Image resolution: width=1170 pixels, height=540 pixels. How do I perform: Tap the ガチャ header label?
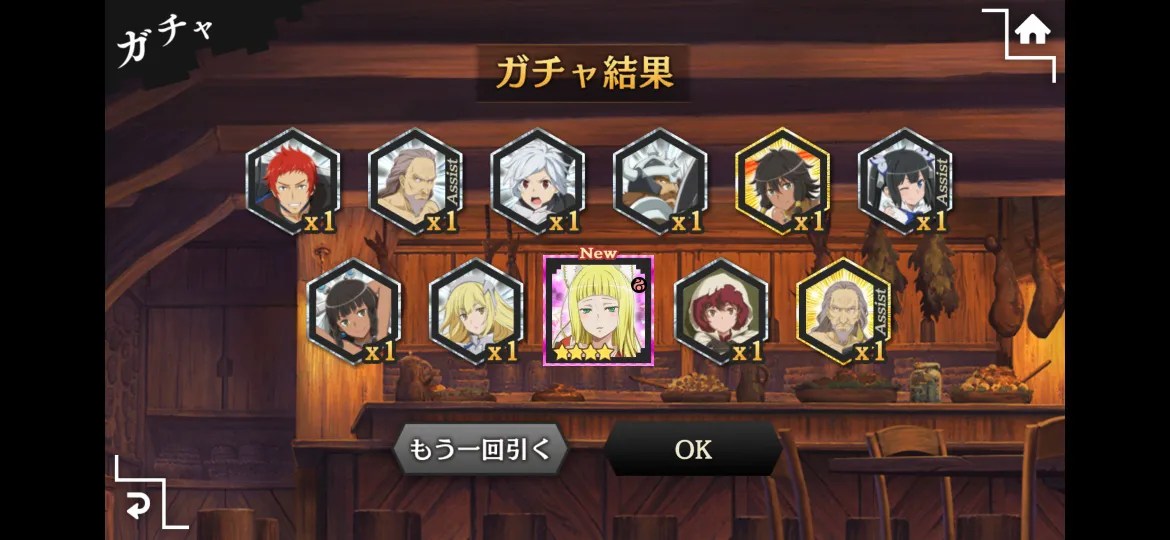point(165,40)
